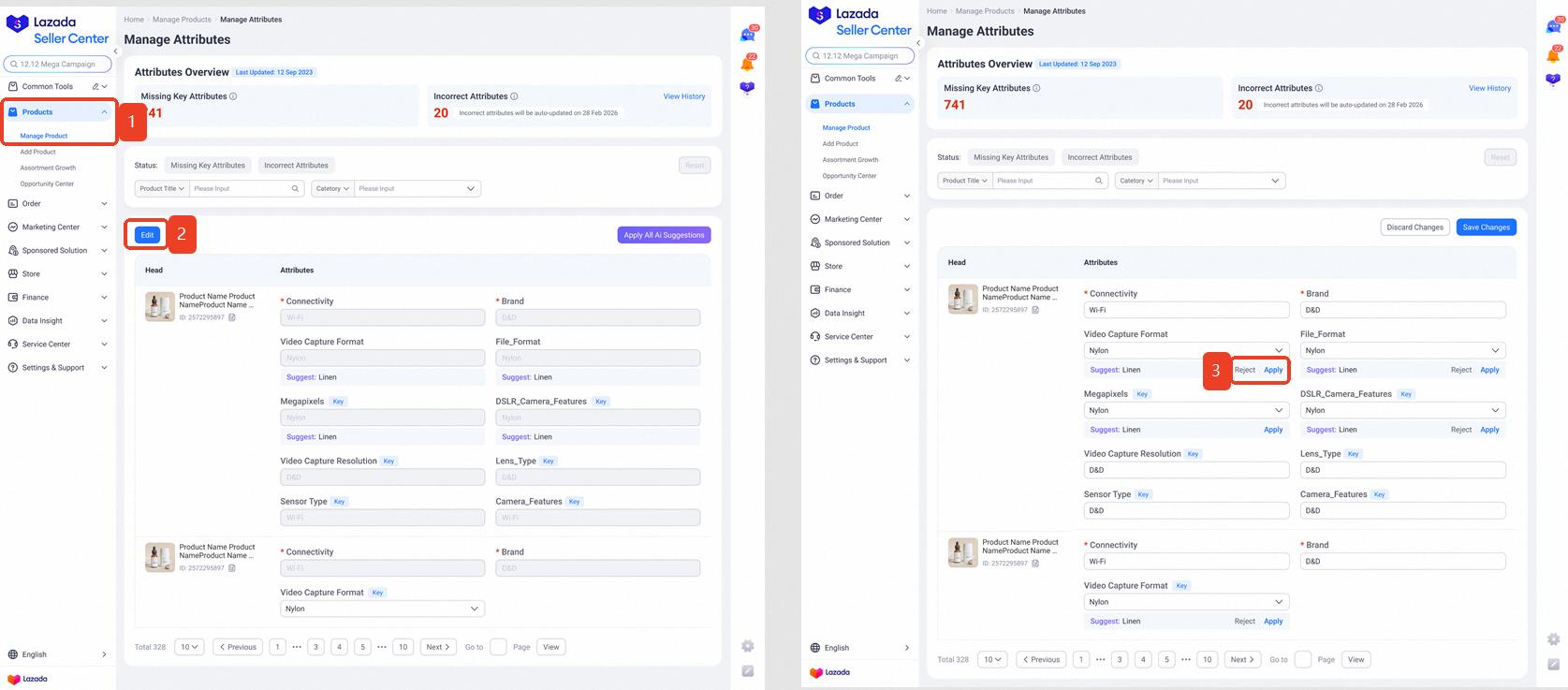Open Manage Product in right view sidebar

pyautogui.click(x=846, y=127)
